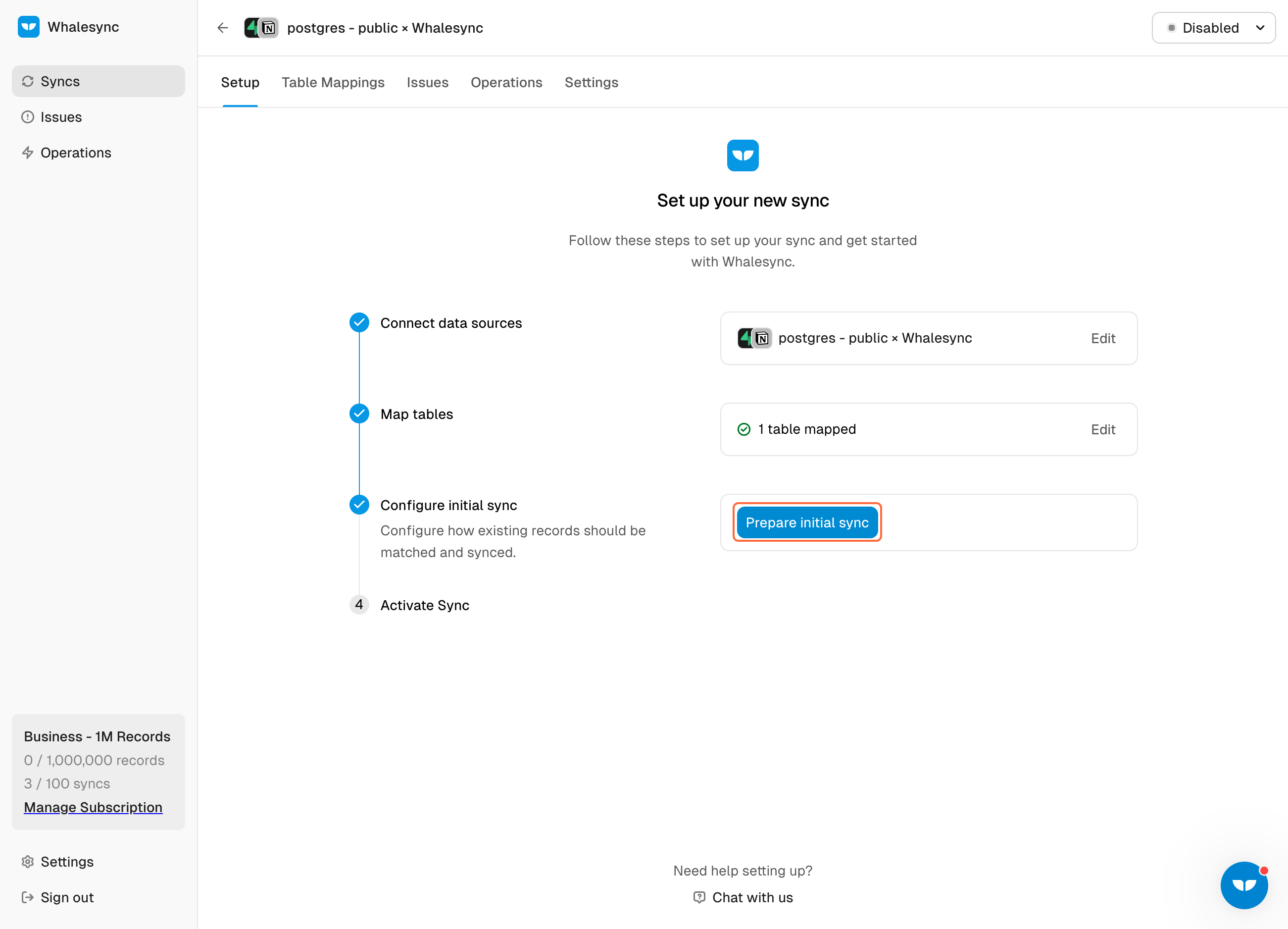Image resolution: width=1288 pixels, height=929 pixels.
Task: Click the step 4 number circle
Action: tap(359, 605)
